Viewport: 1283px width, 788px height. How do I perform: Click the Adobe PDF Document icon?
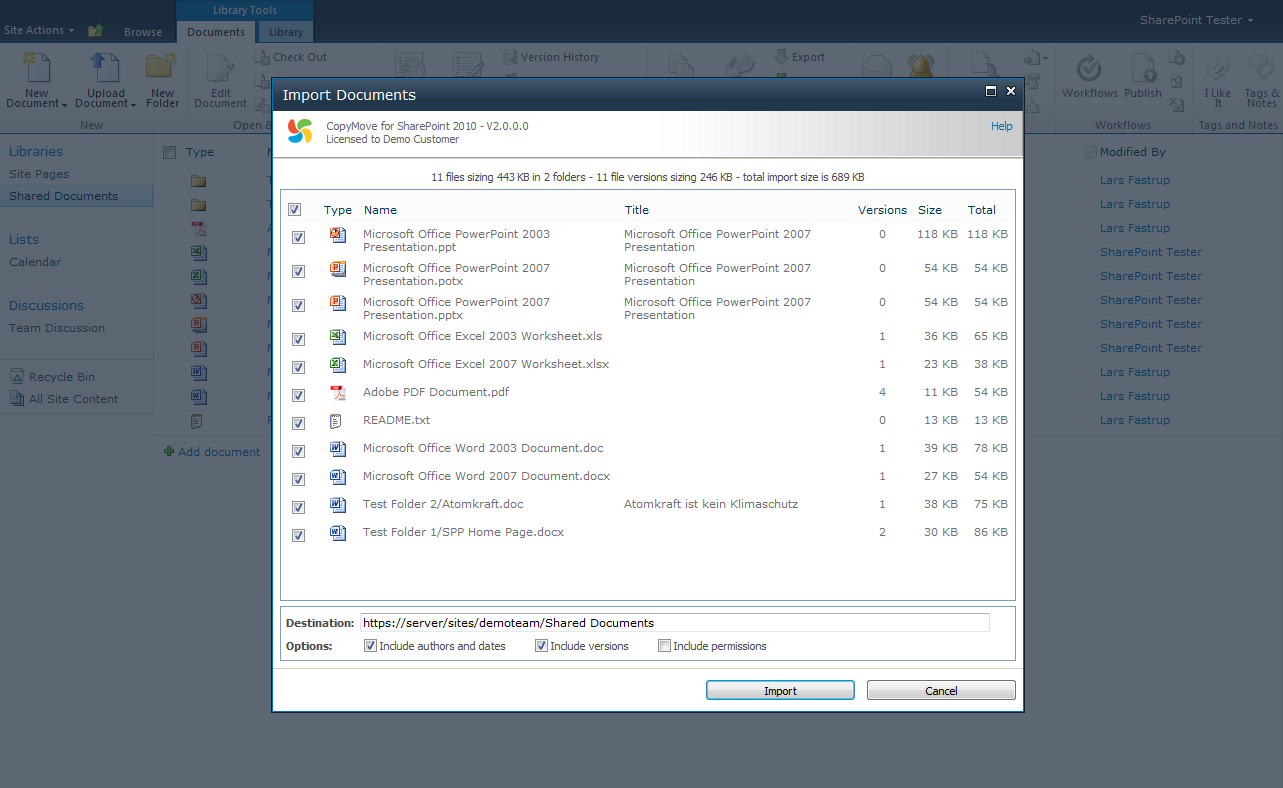(338, 393)
